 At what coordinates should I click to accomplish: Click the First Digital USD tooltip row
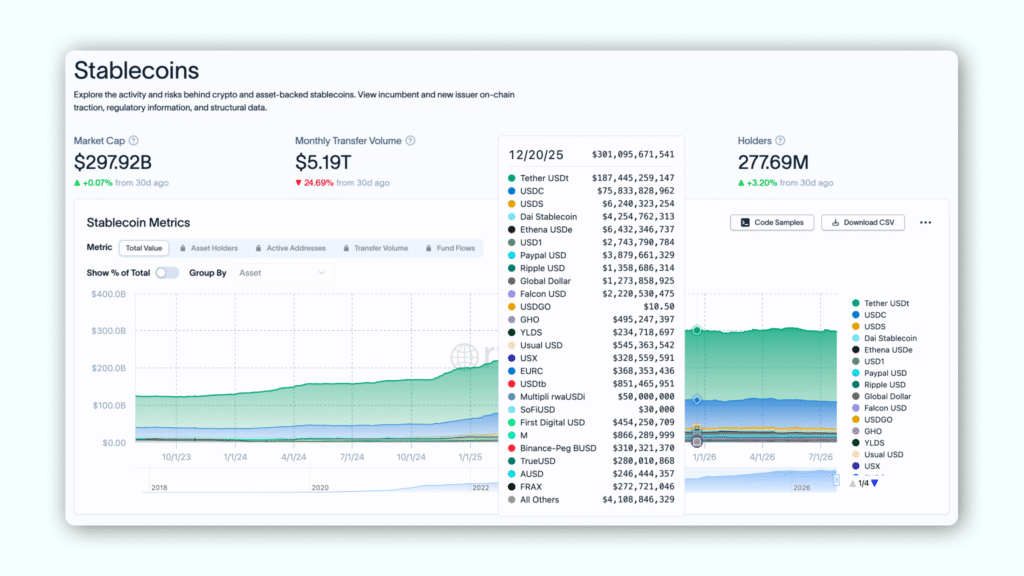point(591,423)
